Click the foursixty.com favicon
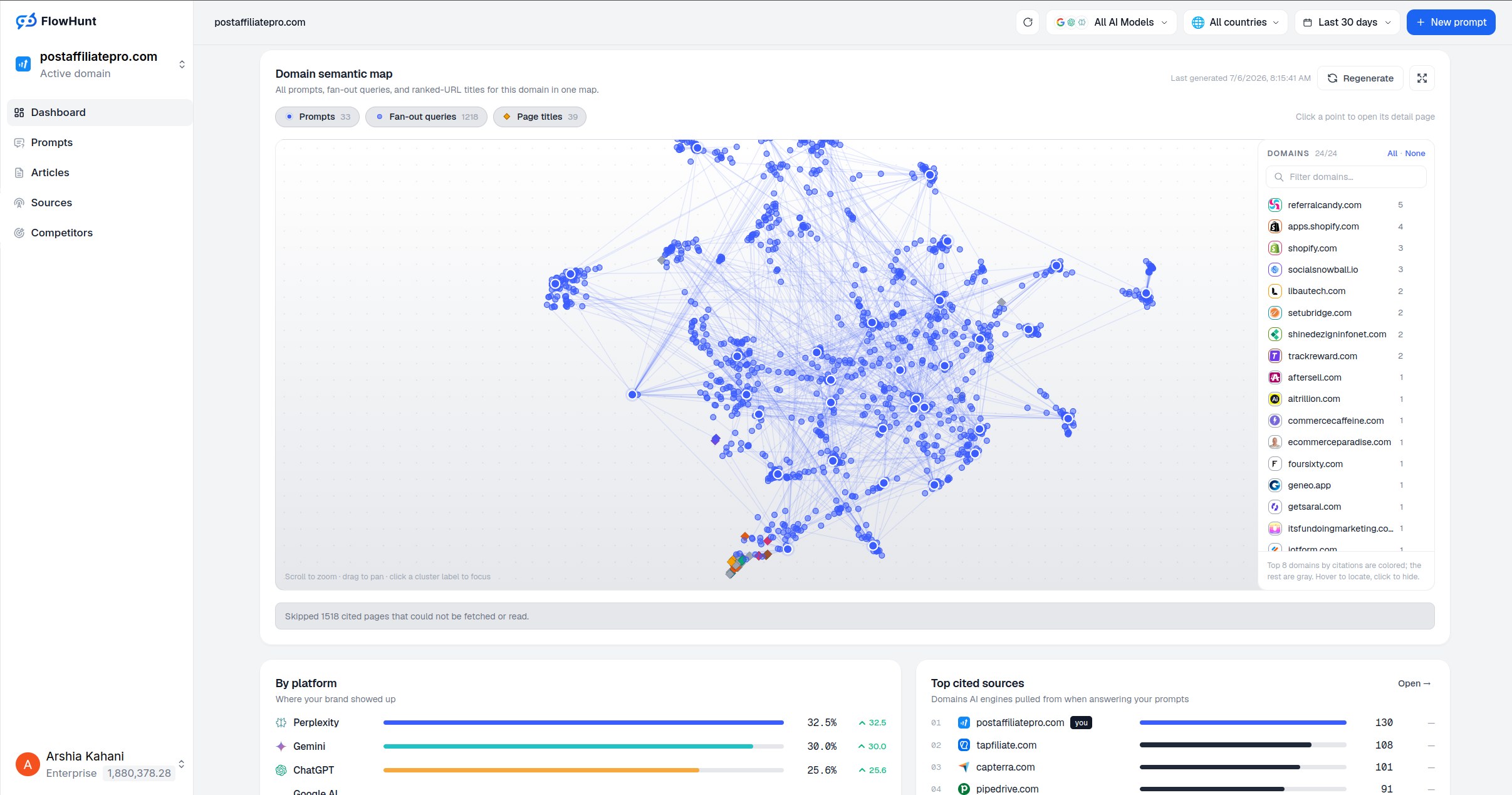 pos(1275,464)
